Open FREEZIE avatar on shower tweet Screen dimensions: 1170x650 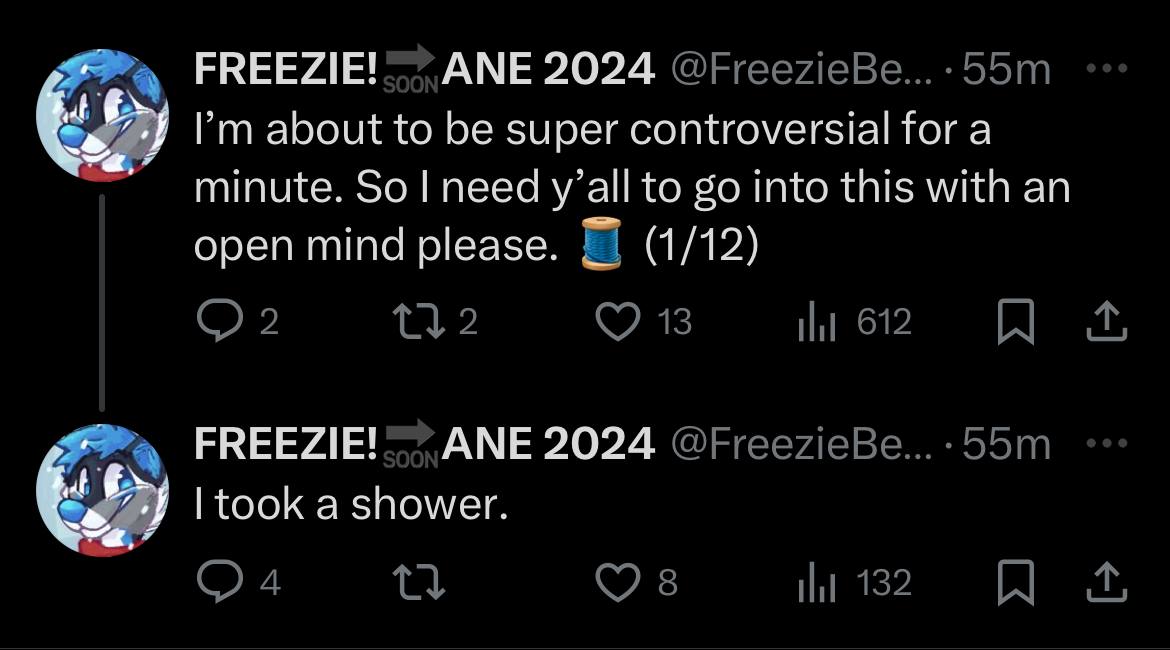102,489
